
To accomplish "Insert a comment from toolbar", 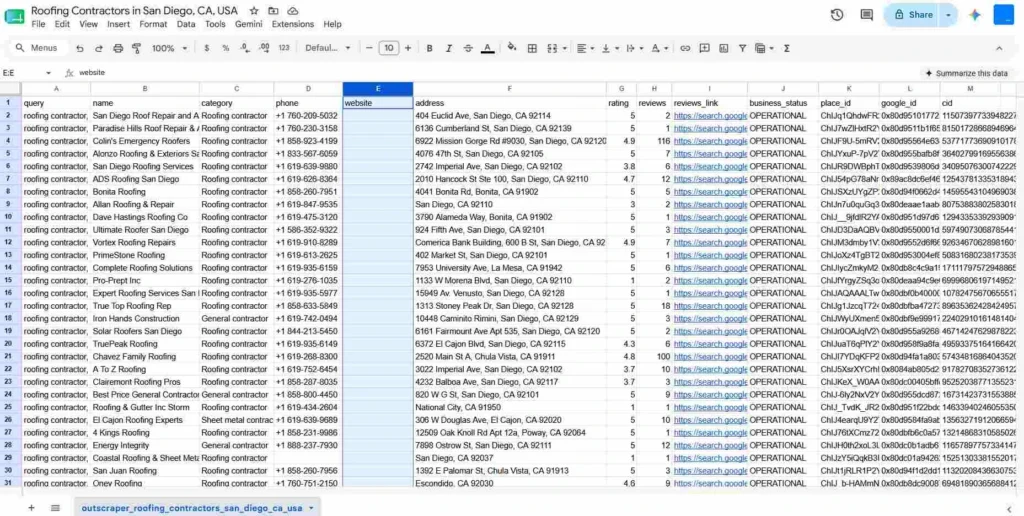I will [704, 48].
